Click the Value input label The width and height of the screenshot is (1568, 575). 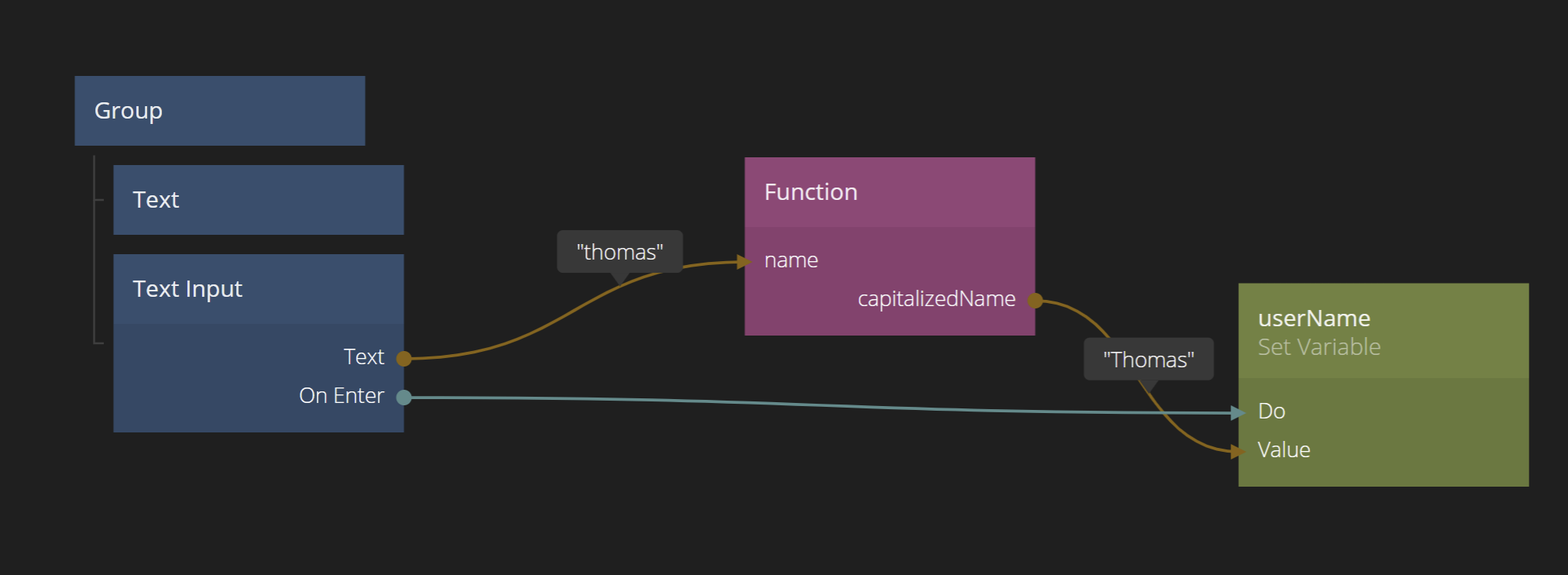[1284, 450]
